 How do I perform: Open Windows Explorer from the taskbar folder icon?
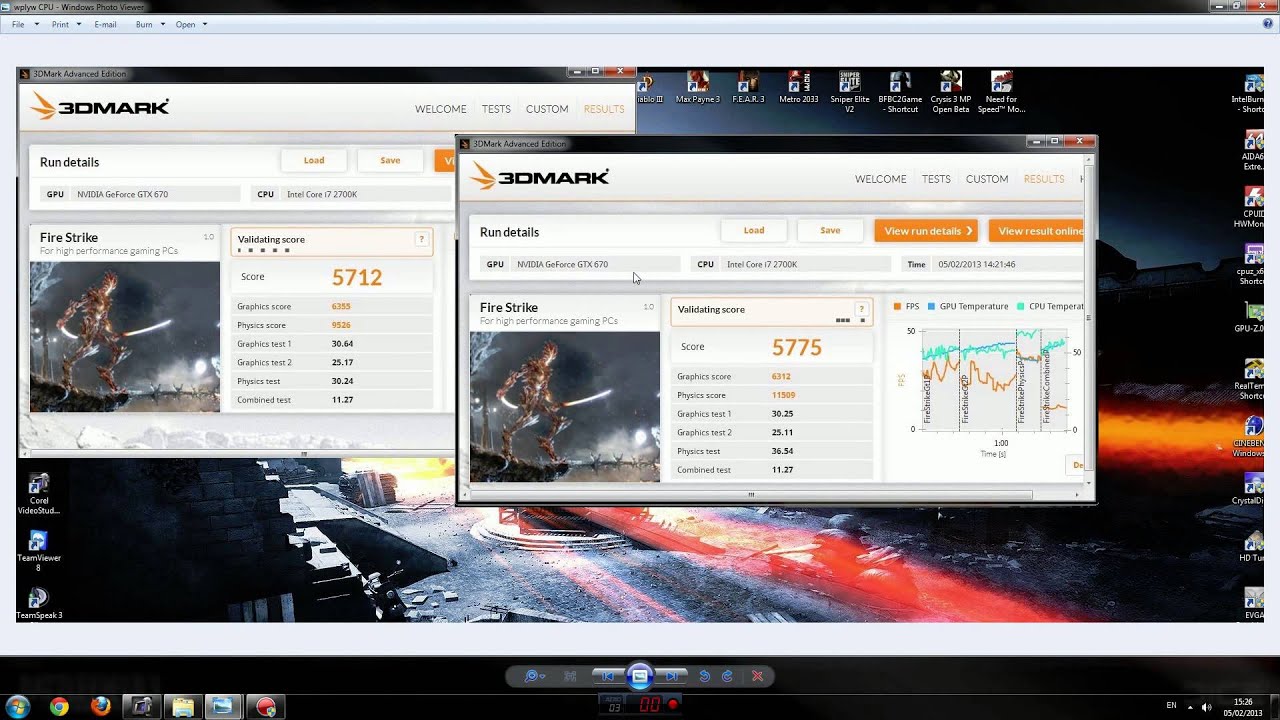pyautogui.click(x=183, y=706)
